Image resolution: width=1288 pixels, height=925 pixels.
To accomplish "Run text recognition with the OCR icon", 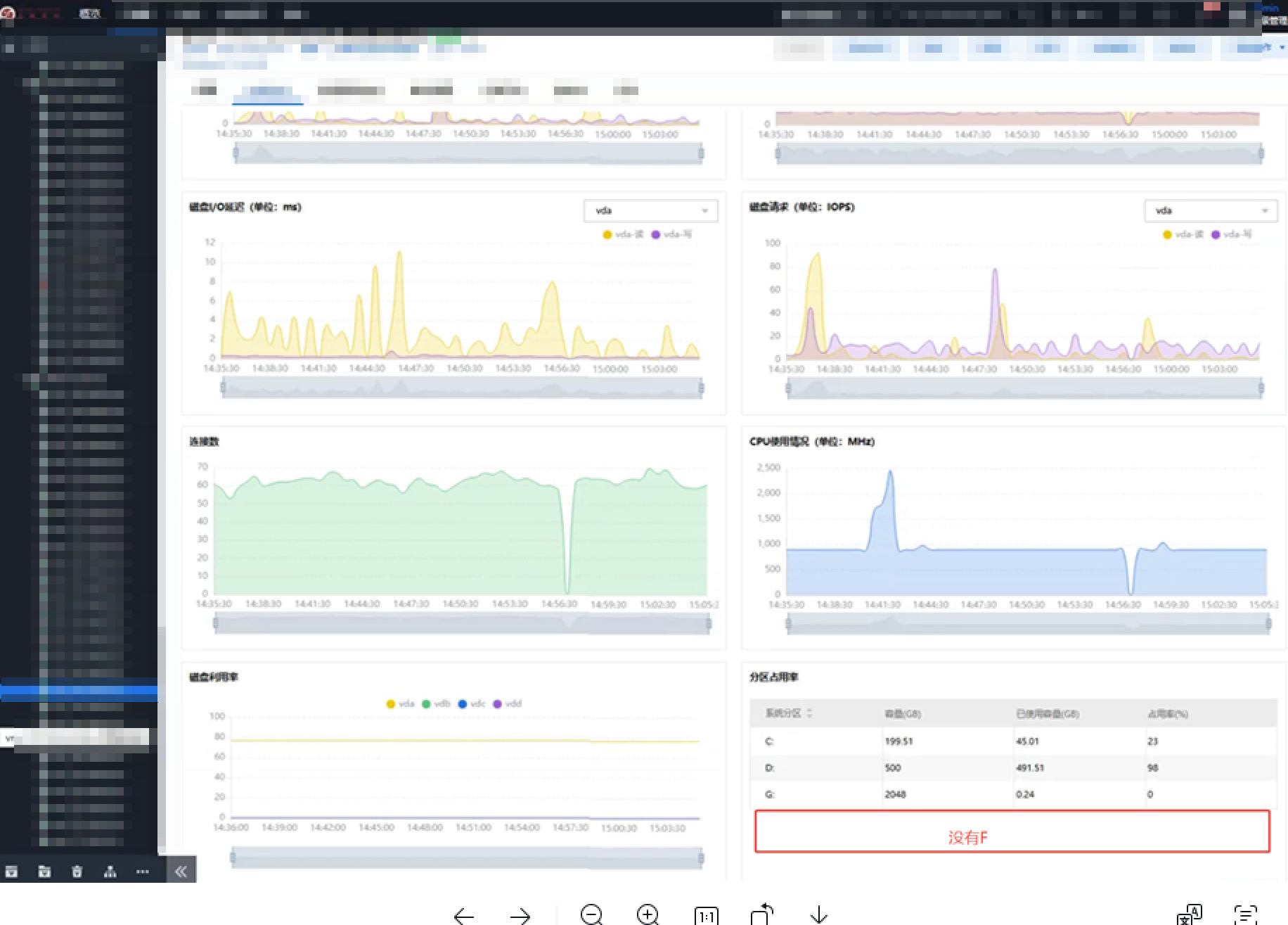I will [x=1245, y=914].
